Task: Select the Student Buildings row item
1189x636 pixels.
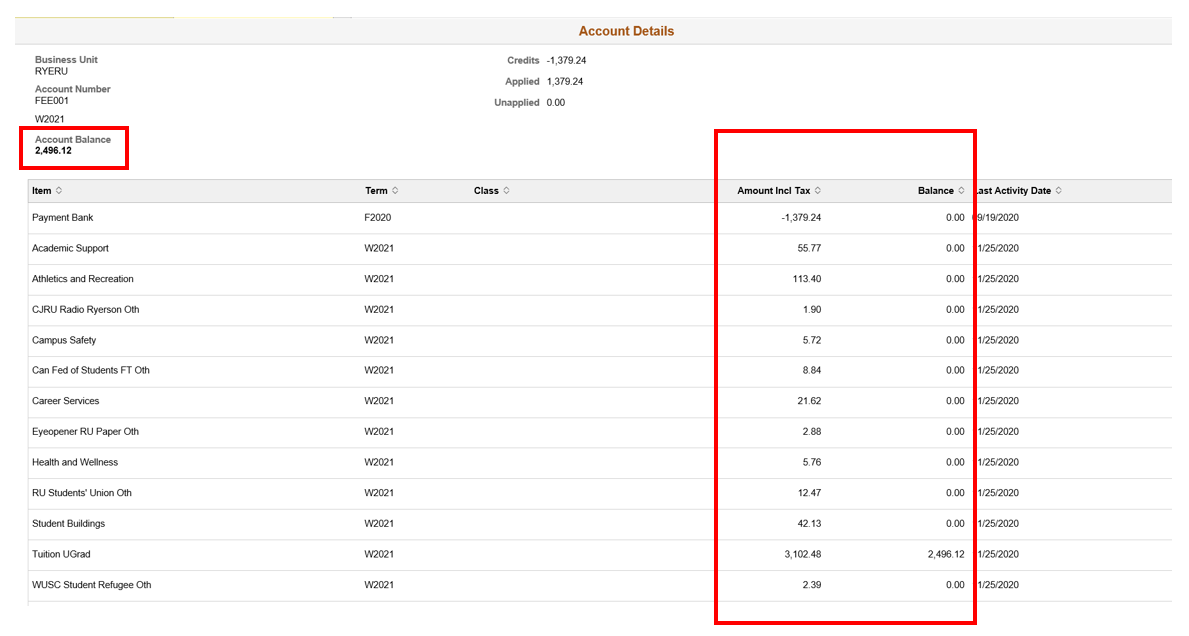Action: coord(68,524)
